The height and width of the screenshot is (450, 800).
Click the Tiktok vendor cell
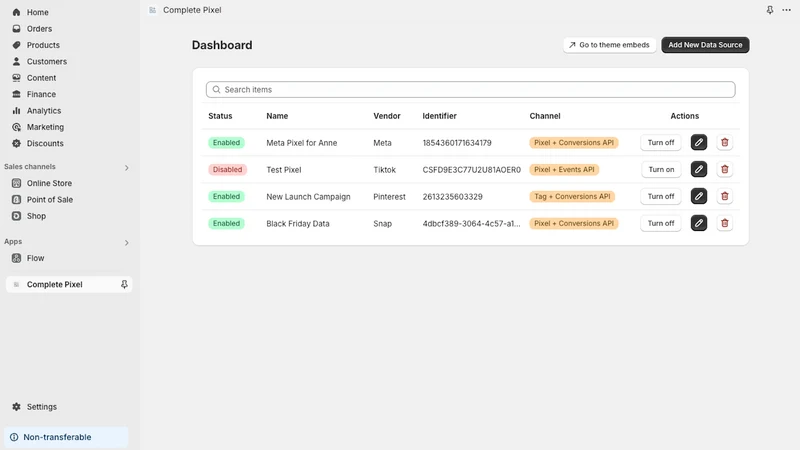[384, 170]
